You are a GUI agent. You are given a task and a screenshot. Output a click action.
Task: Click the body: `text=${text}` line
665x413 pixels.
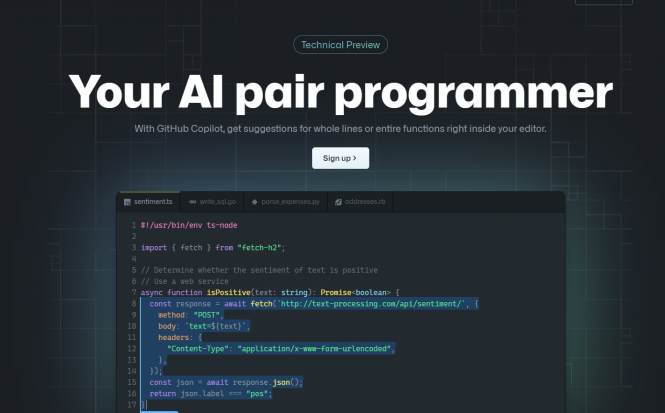pos(204,326)
